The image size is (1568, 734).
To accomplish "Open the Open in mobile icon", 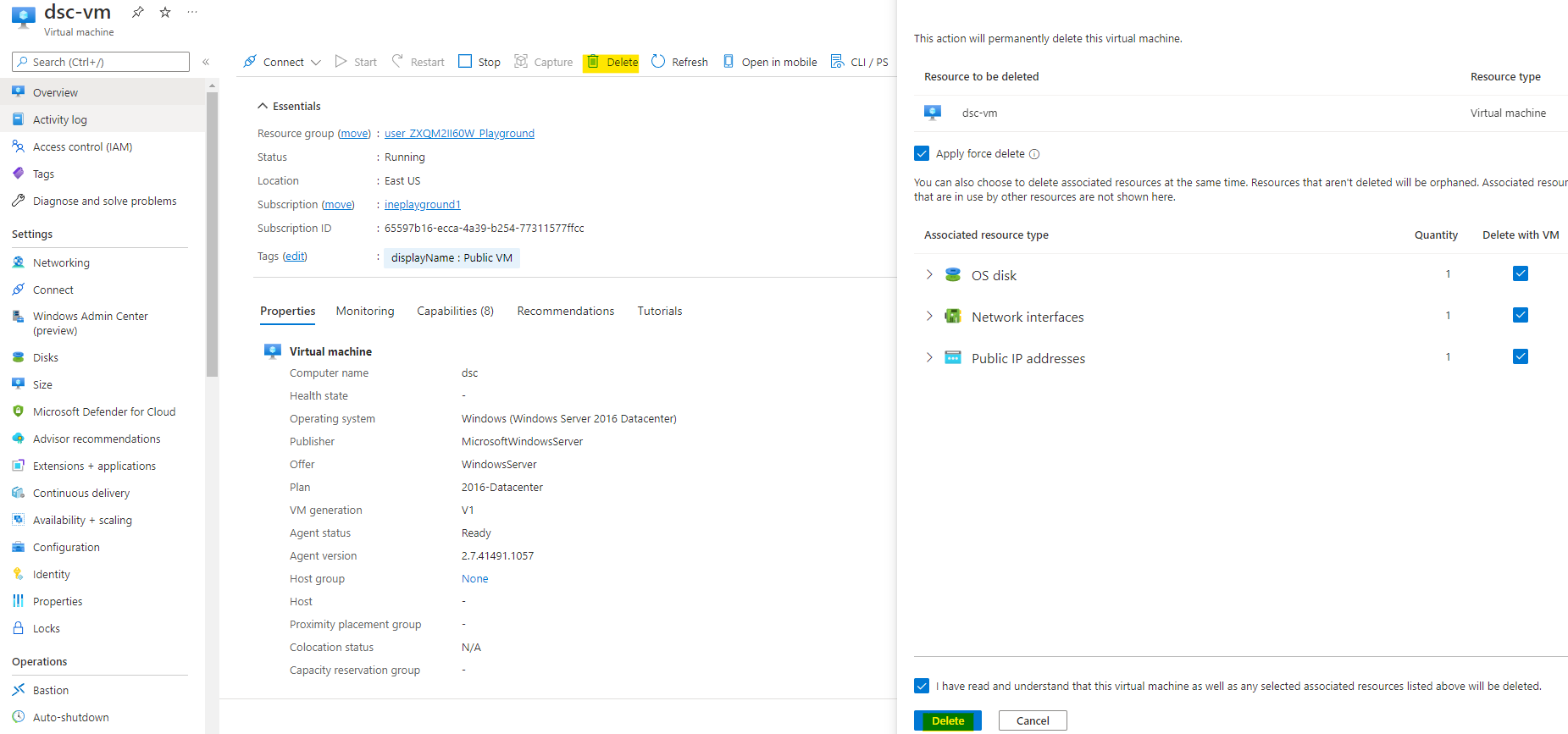I will [x=729, y=61].
